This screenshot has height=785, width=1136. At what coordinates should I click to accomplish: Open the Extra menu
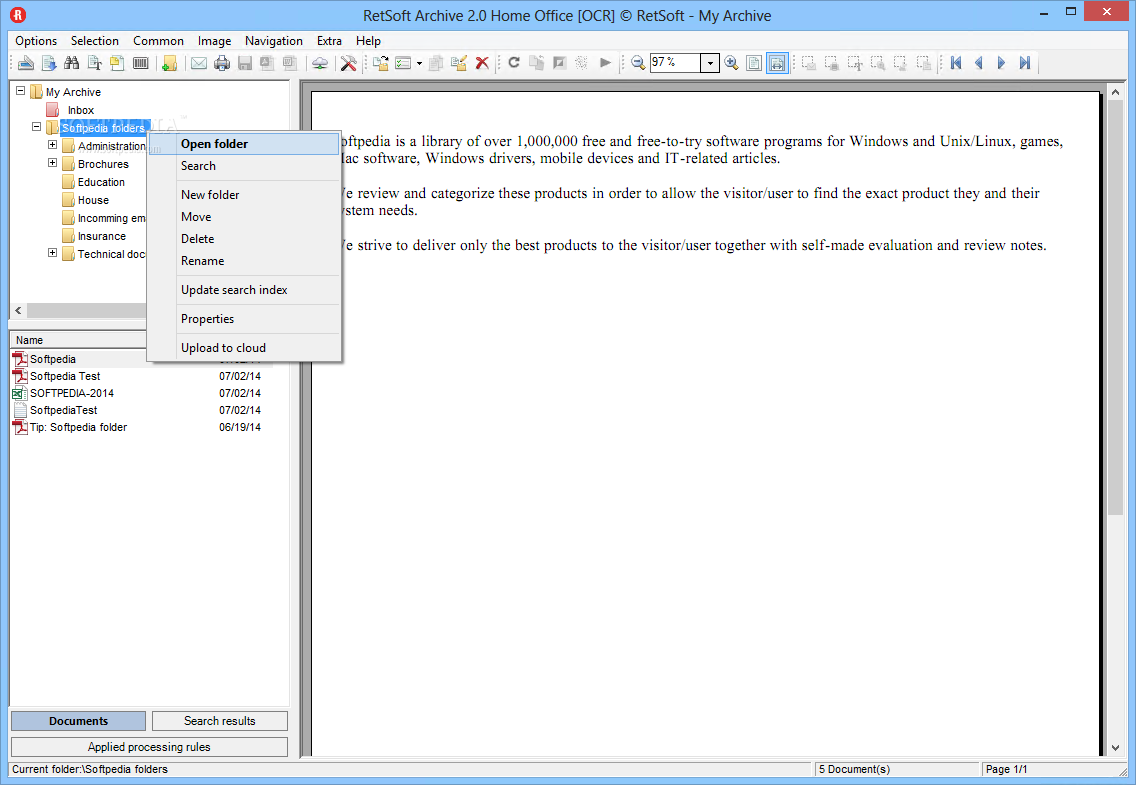pyautogui.click(x=329, y=41)
